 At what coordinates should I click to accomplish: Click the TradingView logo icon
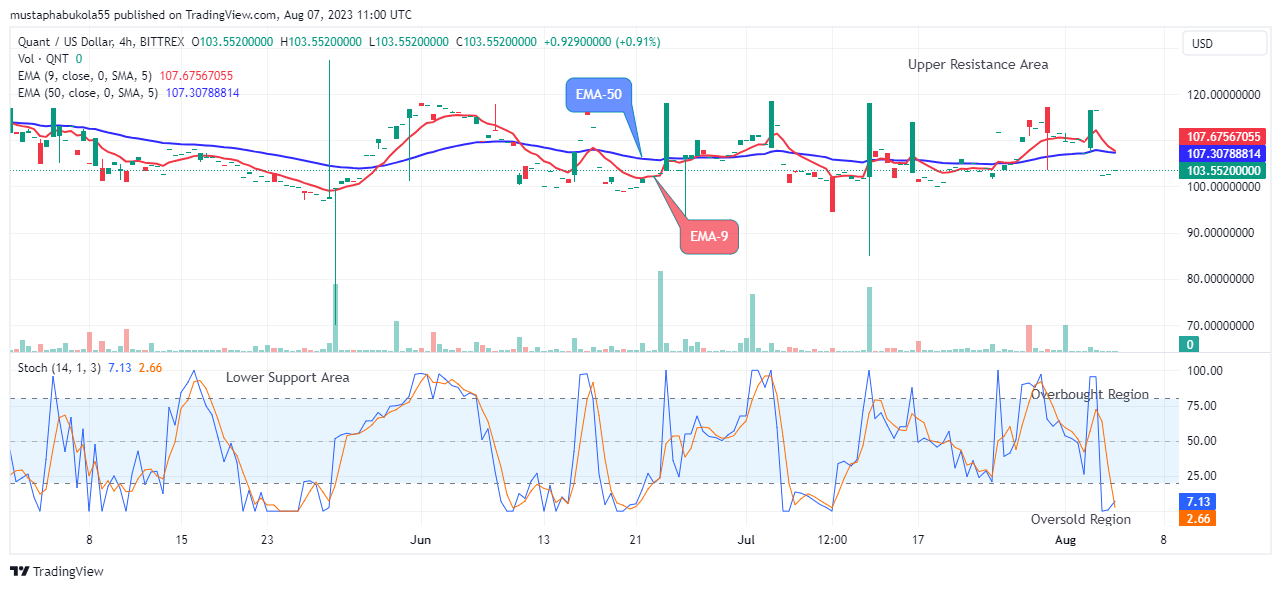(20, 571)
